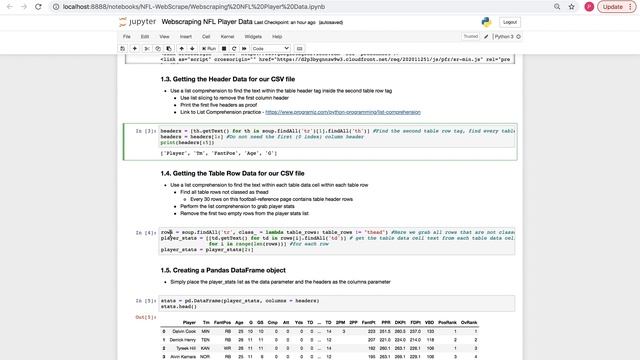Paste cells below icon
Screen dimensions: 640x360
(x=169, y=49)
